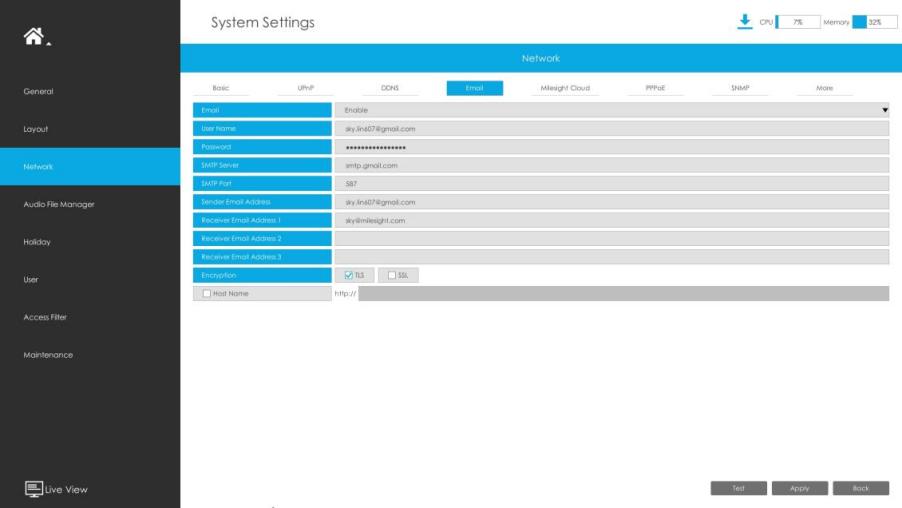Screen dimensions: 902x508
Task: Focus the SMTP Port field
Action: tap(611, 184)
